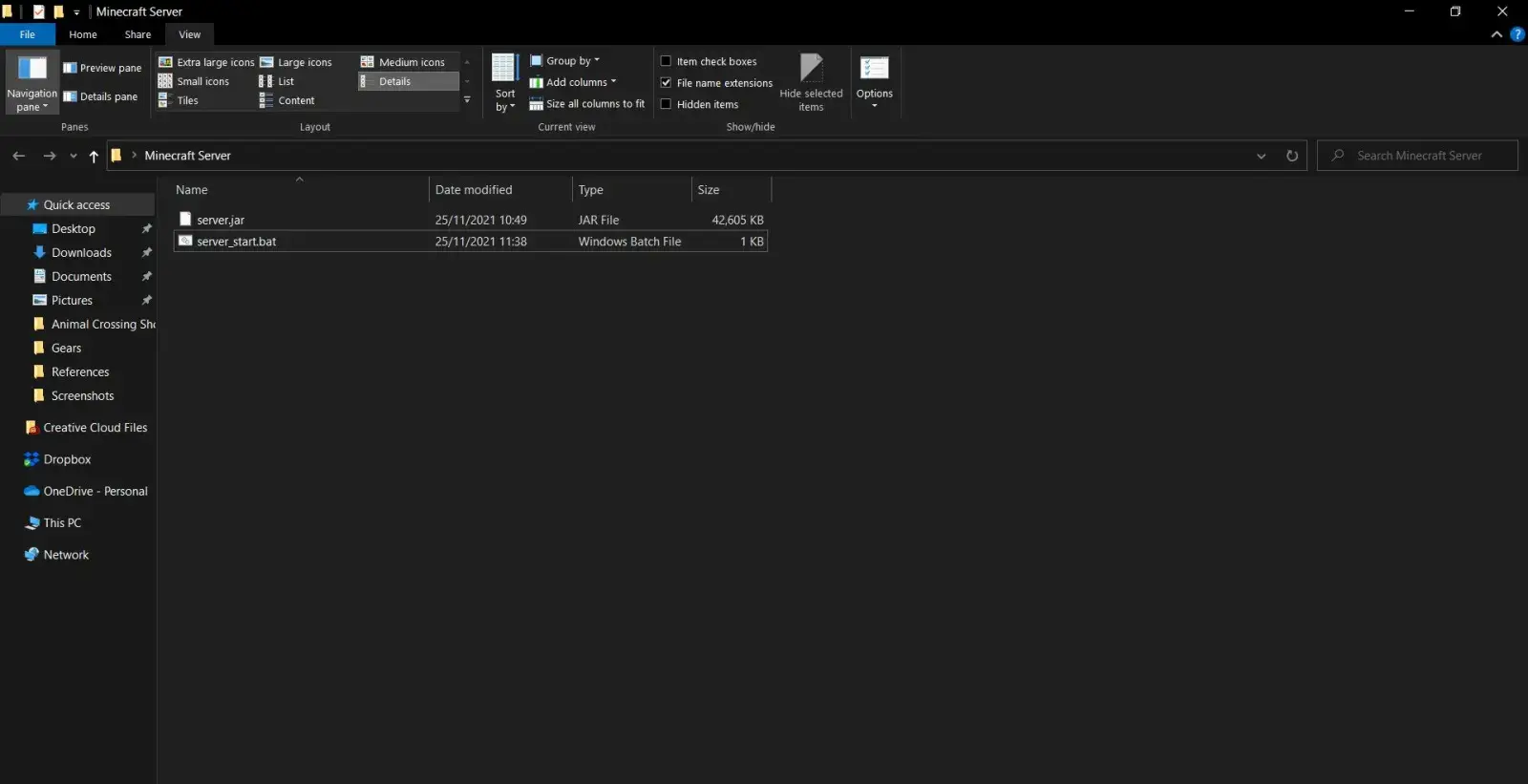Image resolution: width=1528 pixels, height=784 pixels.
Task: Show Hidden items checkbox
Action: (x=667, y=104)
